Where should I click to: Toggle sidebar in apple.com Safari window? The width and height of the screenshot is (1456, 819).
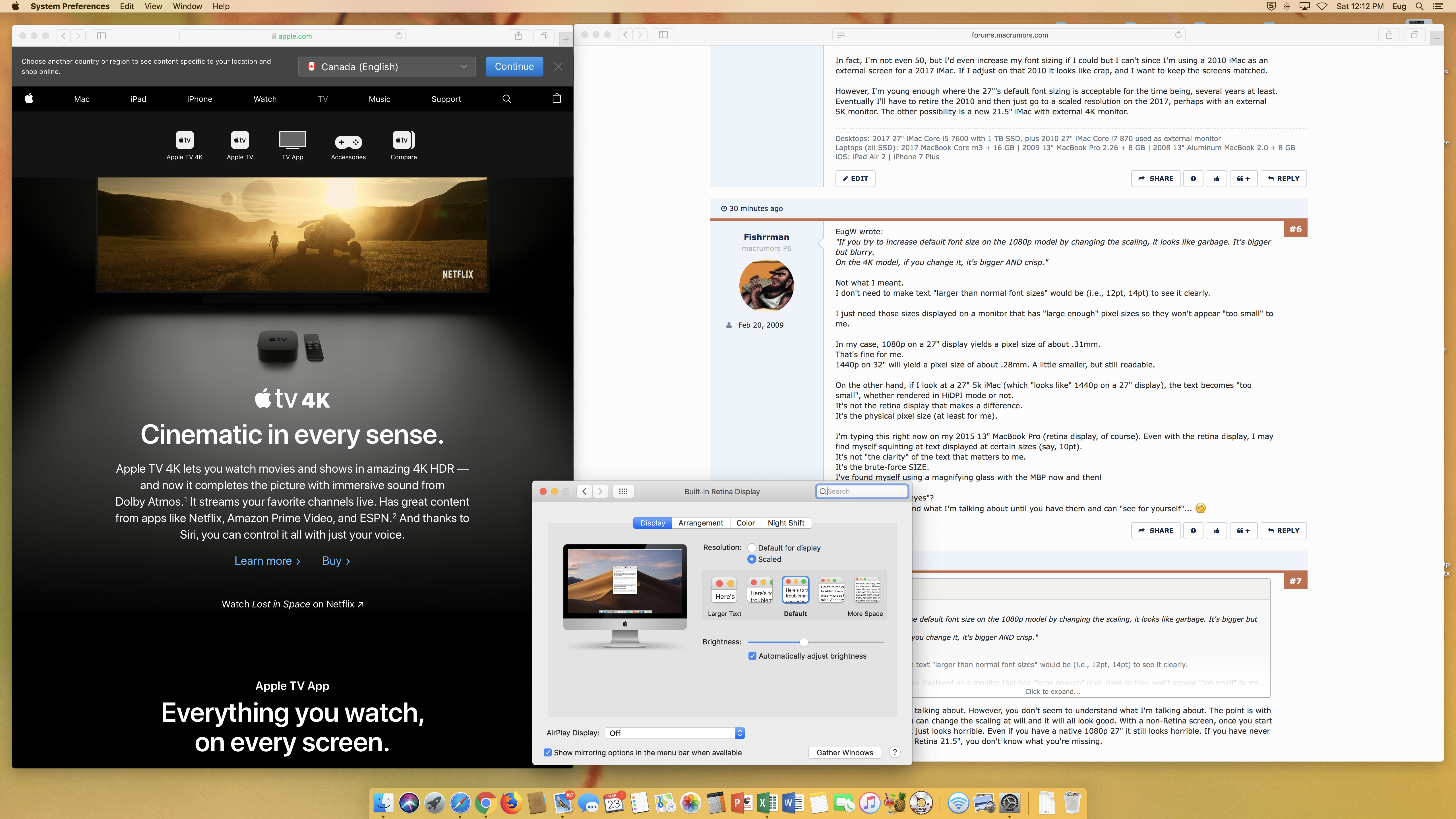101,36
